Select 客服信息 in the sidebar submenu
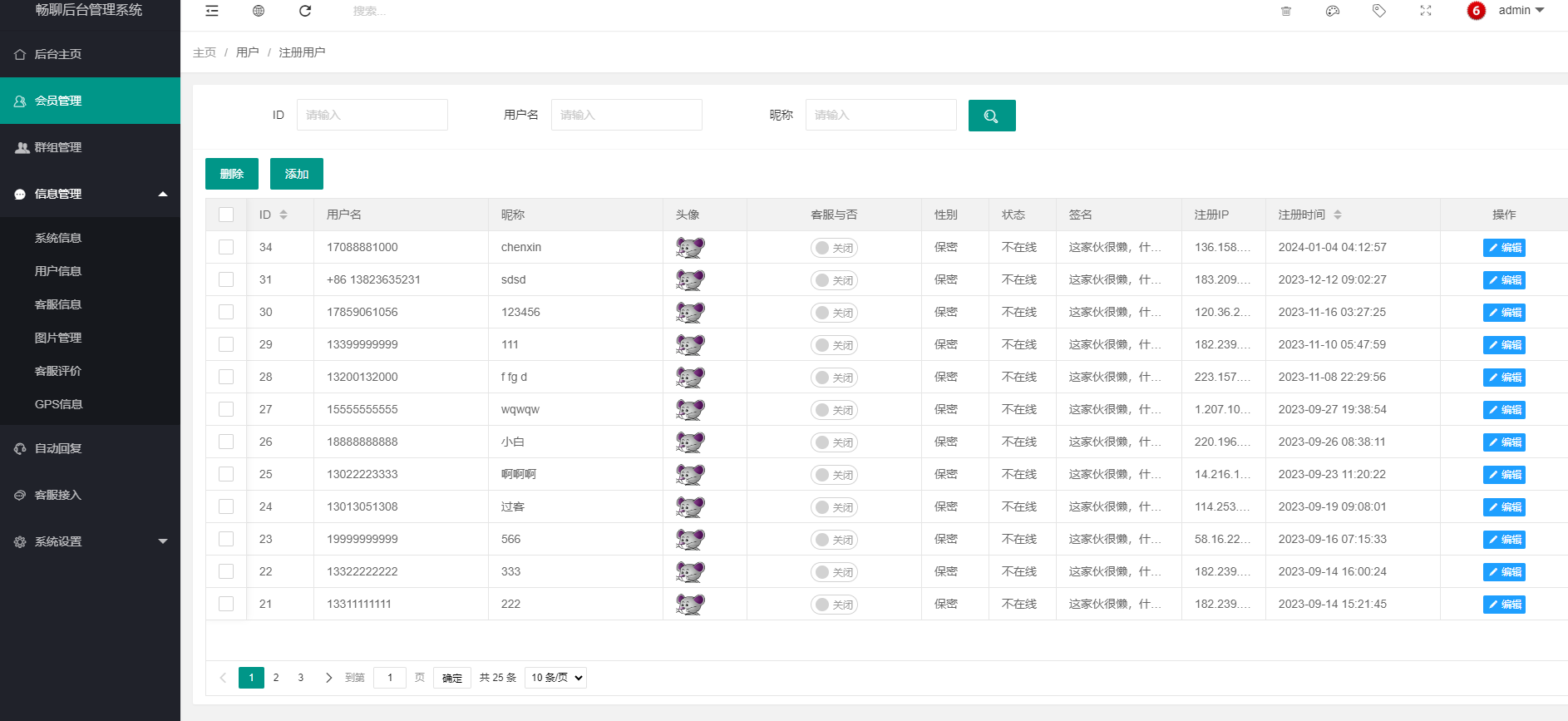 coord(58,304)
